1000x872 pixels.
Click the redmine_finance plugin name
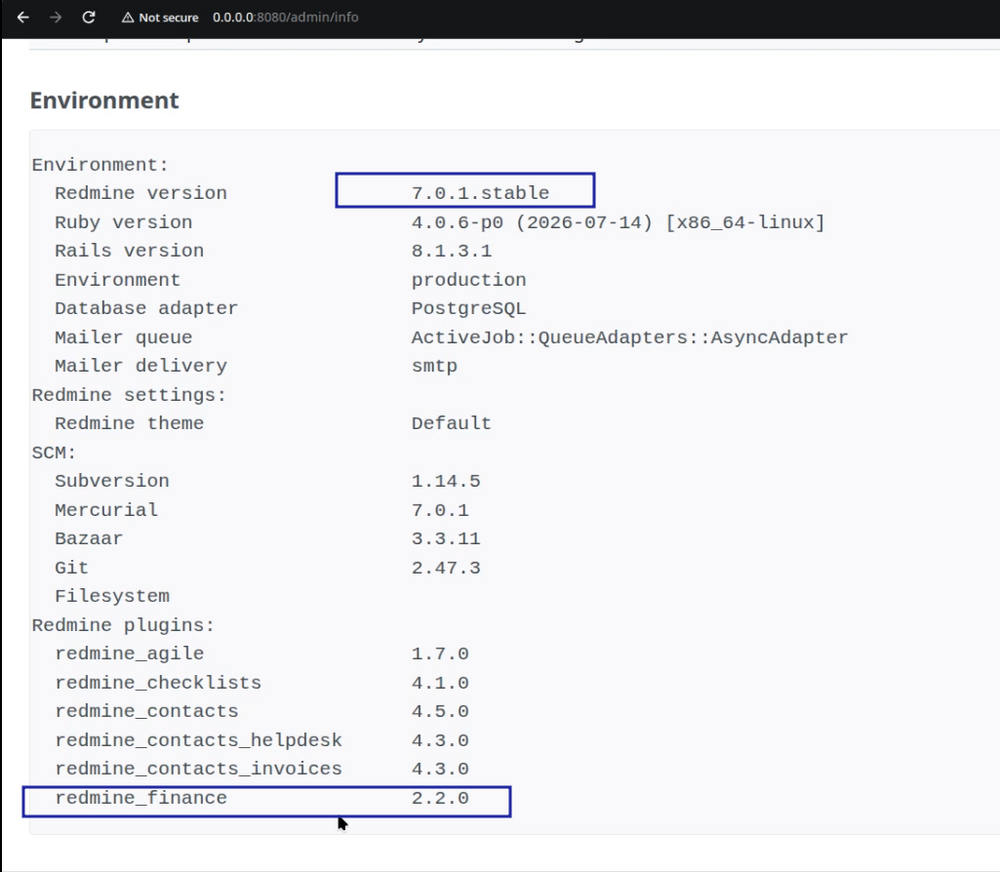click(141, 798)
